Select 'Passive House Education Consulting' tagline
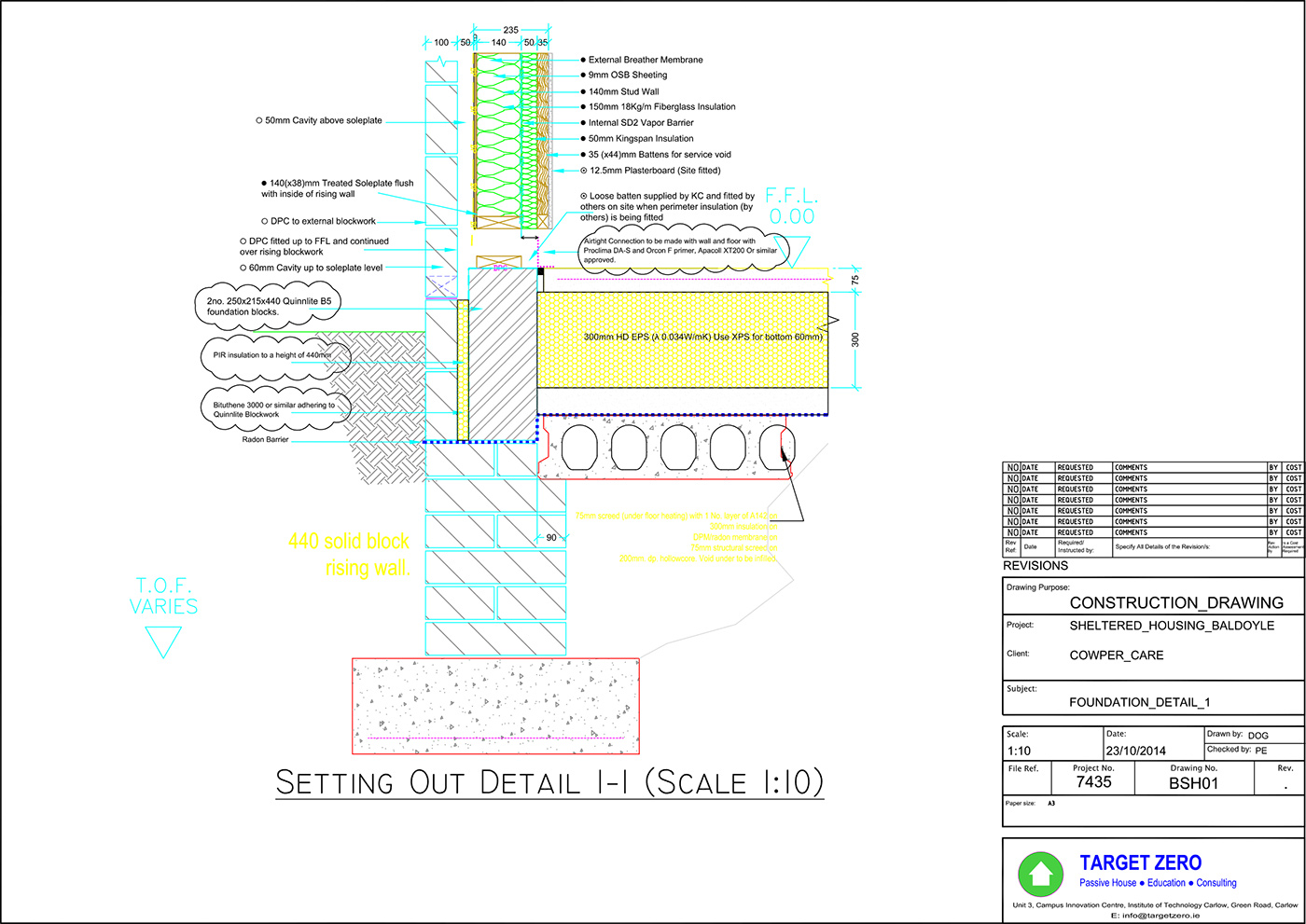This screenshot has height=924, width=1306. click(1158, 883)
